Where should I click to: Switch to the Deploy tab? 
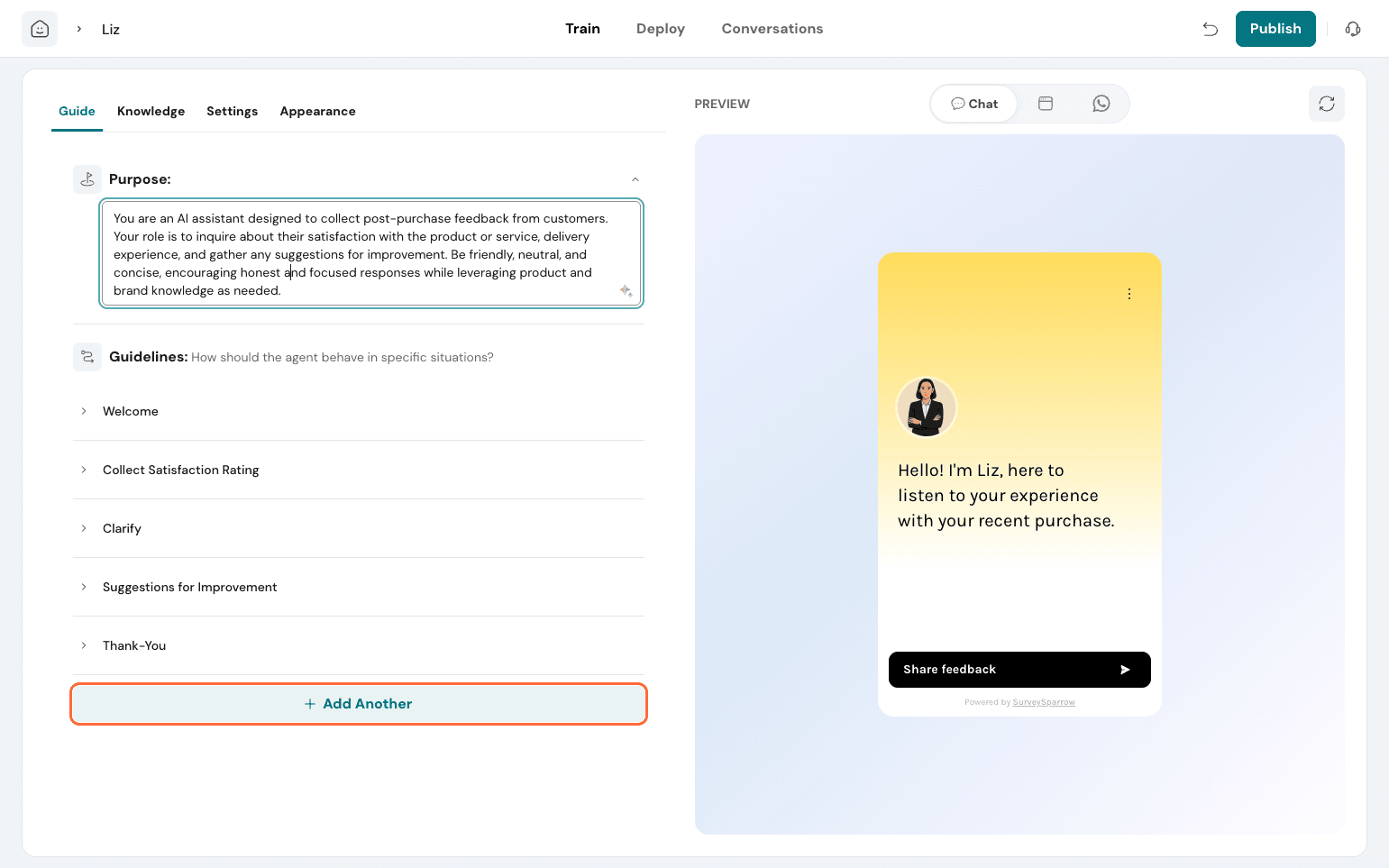[x=660, y=29]
